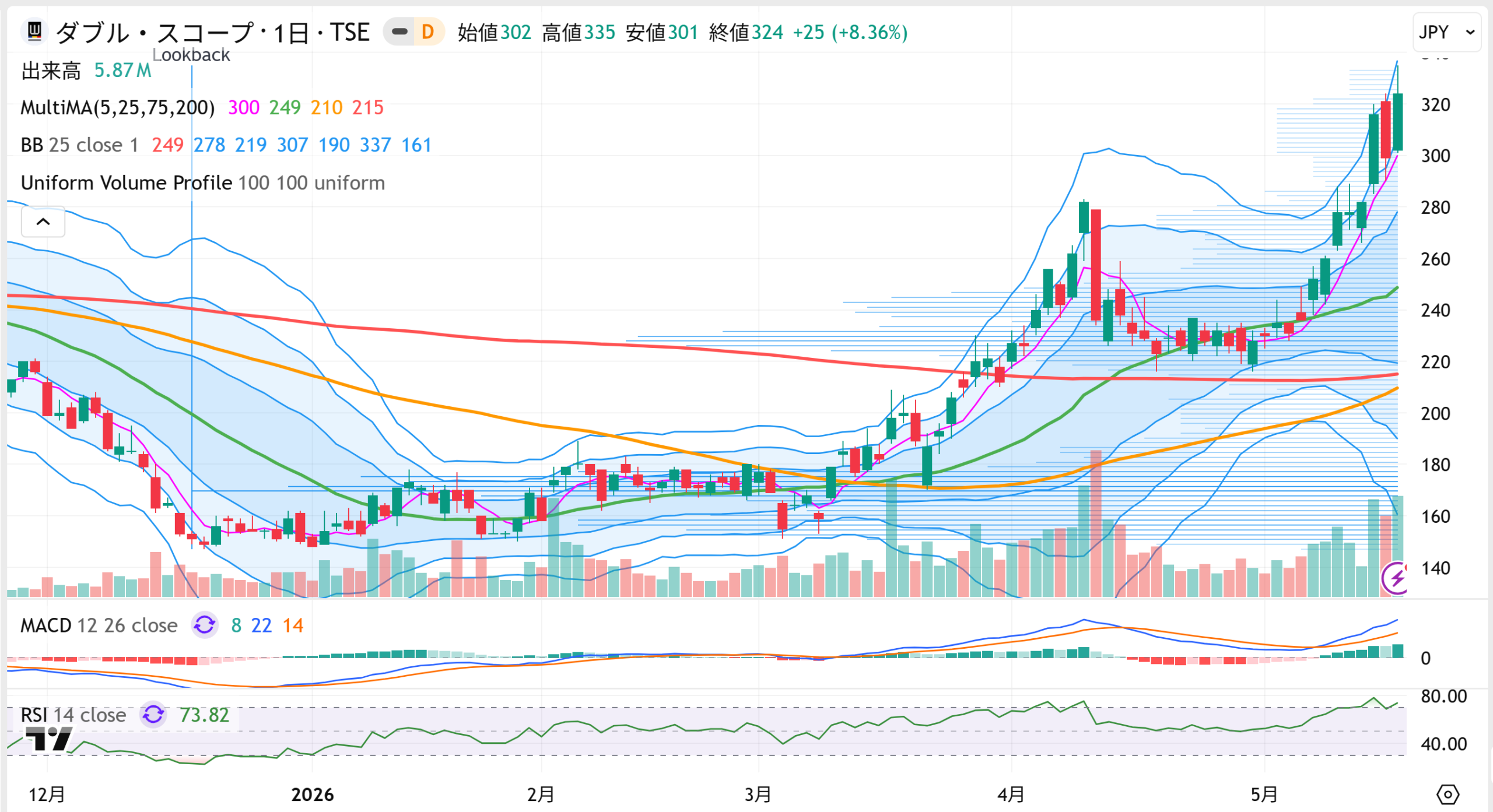The image size is (1493, 812).
Task: Click the 出来高 volume label
Action: (51, 71)
